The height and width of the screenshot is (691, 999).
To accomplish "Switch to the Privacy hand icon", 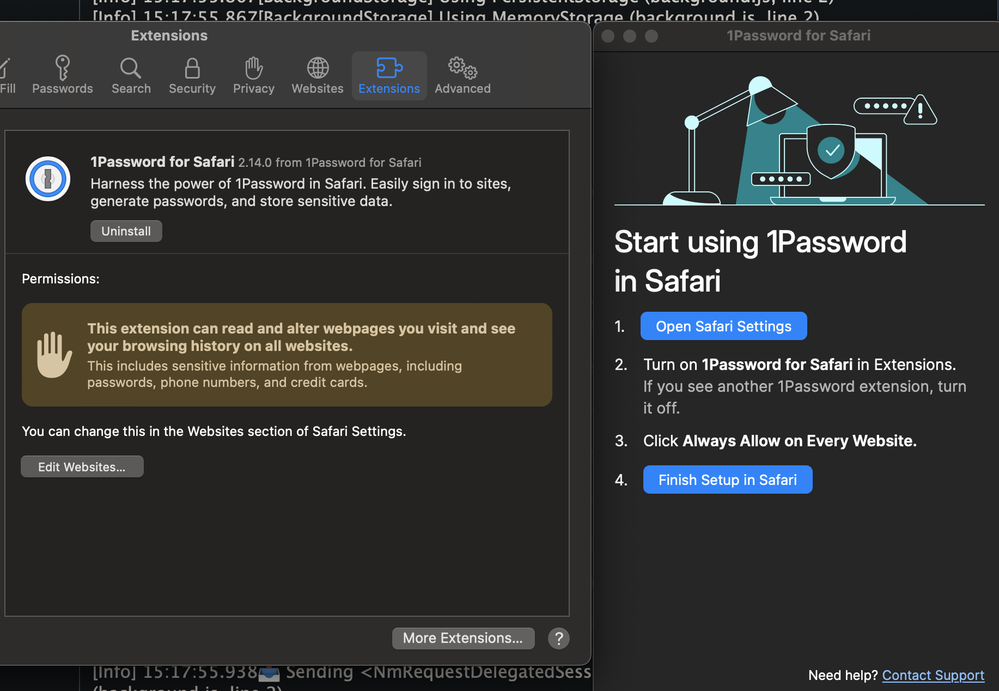I will (253, 75).
